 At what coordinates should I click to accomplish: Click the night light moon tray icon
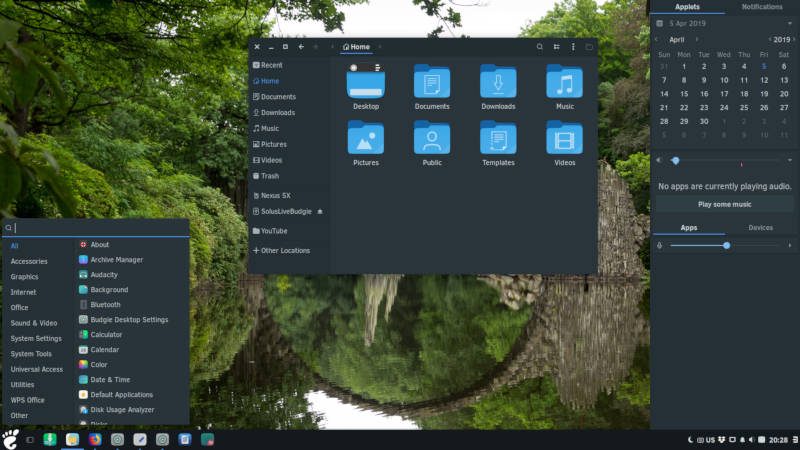(x=690, y=440)
